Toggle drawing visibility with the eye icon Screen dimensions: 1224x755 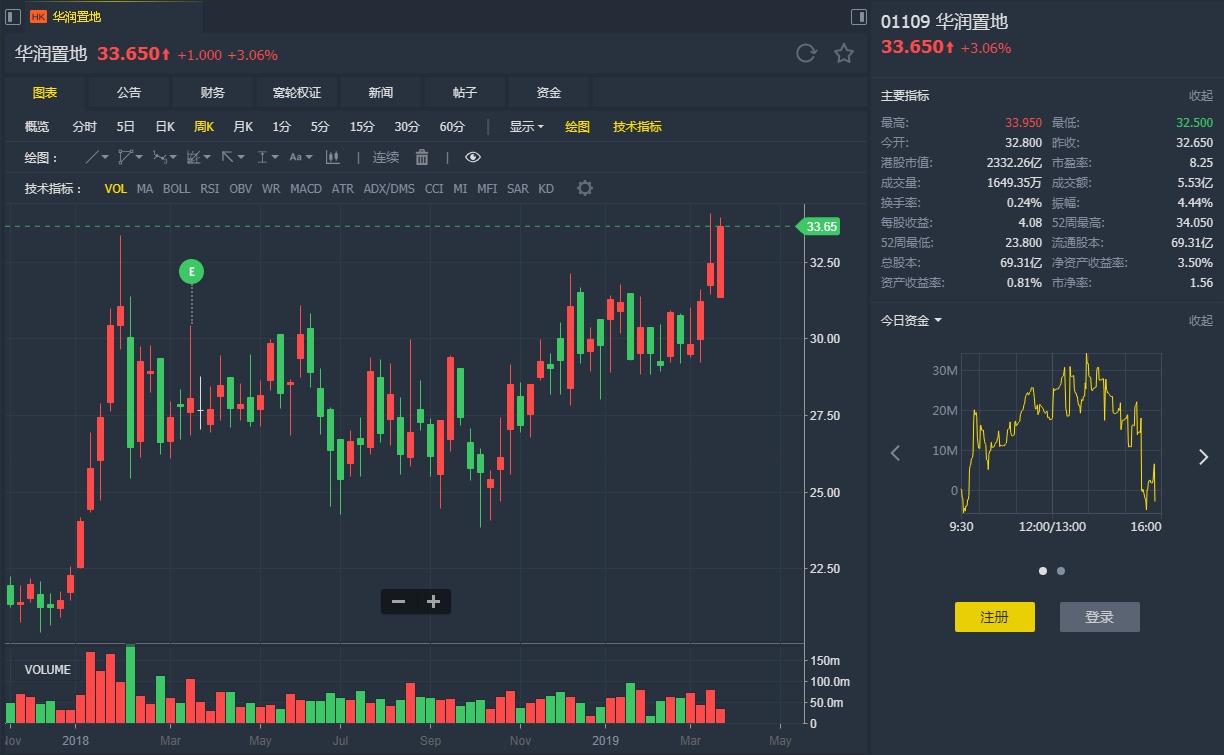[473, 157]
